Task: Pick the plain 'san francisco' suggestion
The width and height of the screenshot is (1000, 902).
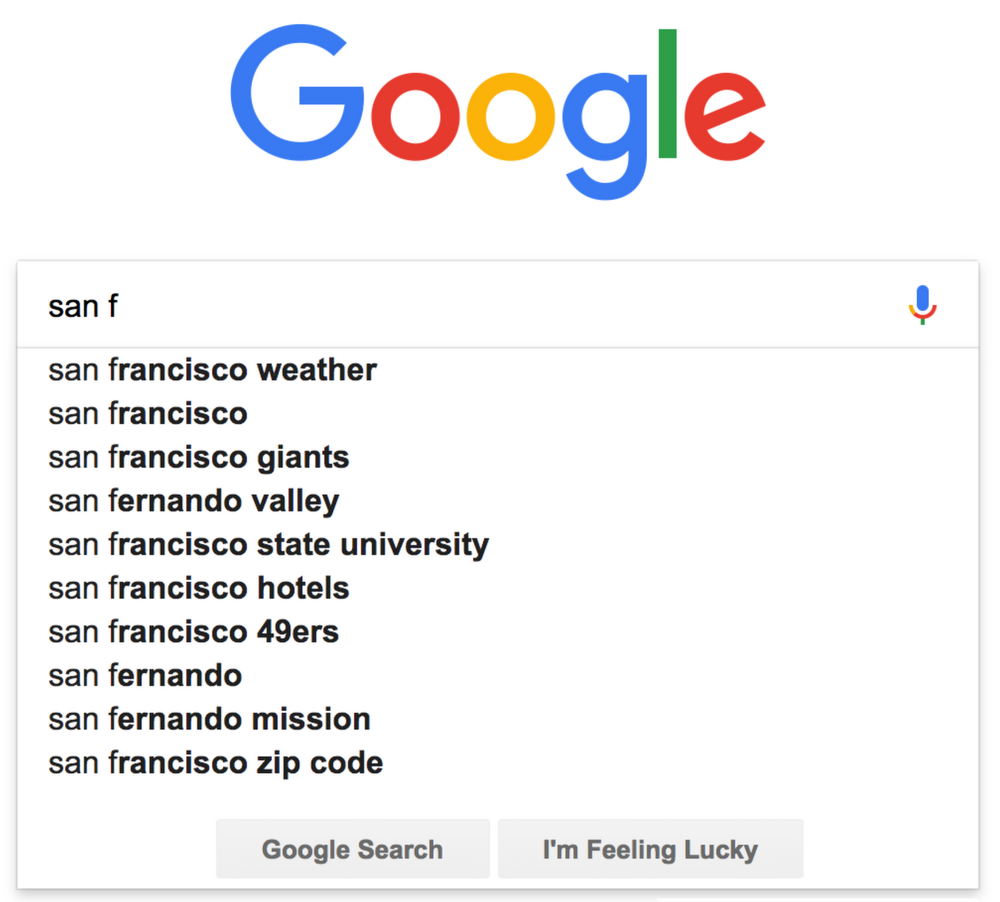Action: [x=147, y=413]
